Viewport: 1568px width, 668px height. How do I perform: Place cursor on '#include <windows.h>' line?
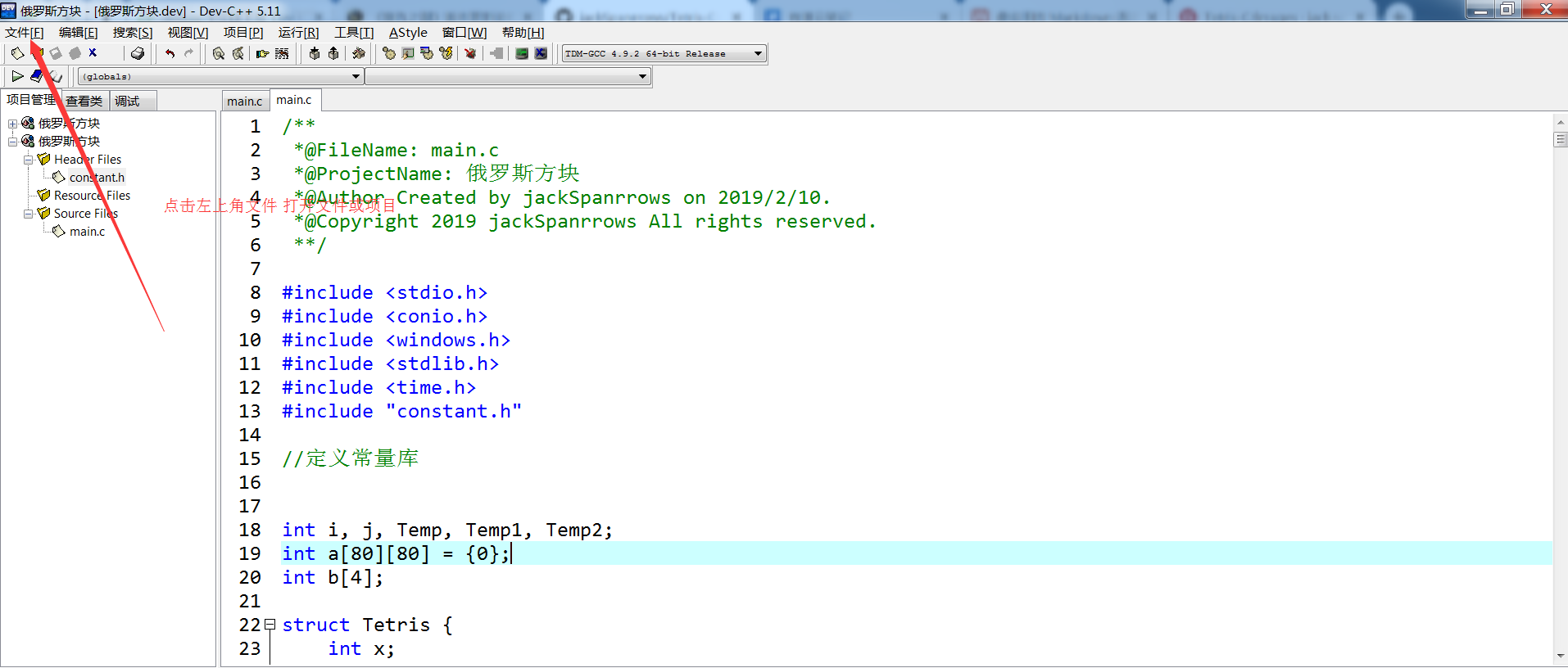(396, 341)
